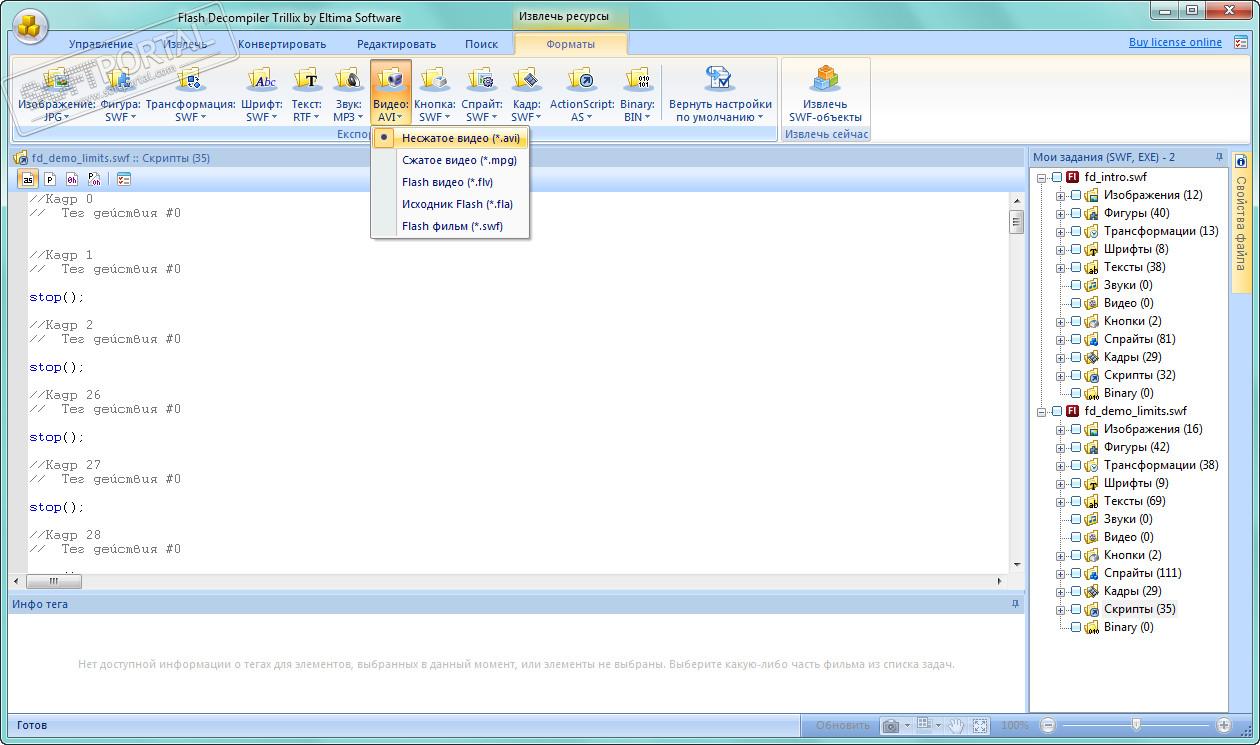Click the Обновить button in status bar

[842, 725]
